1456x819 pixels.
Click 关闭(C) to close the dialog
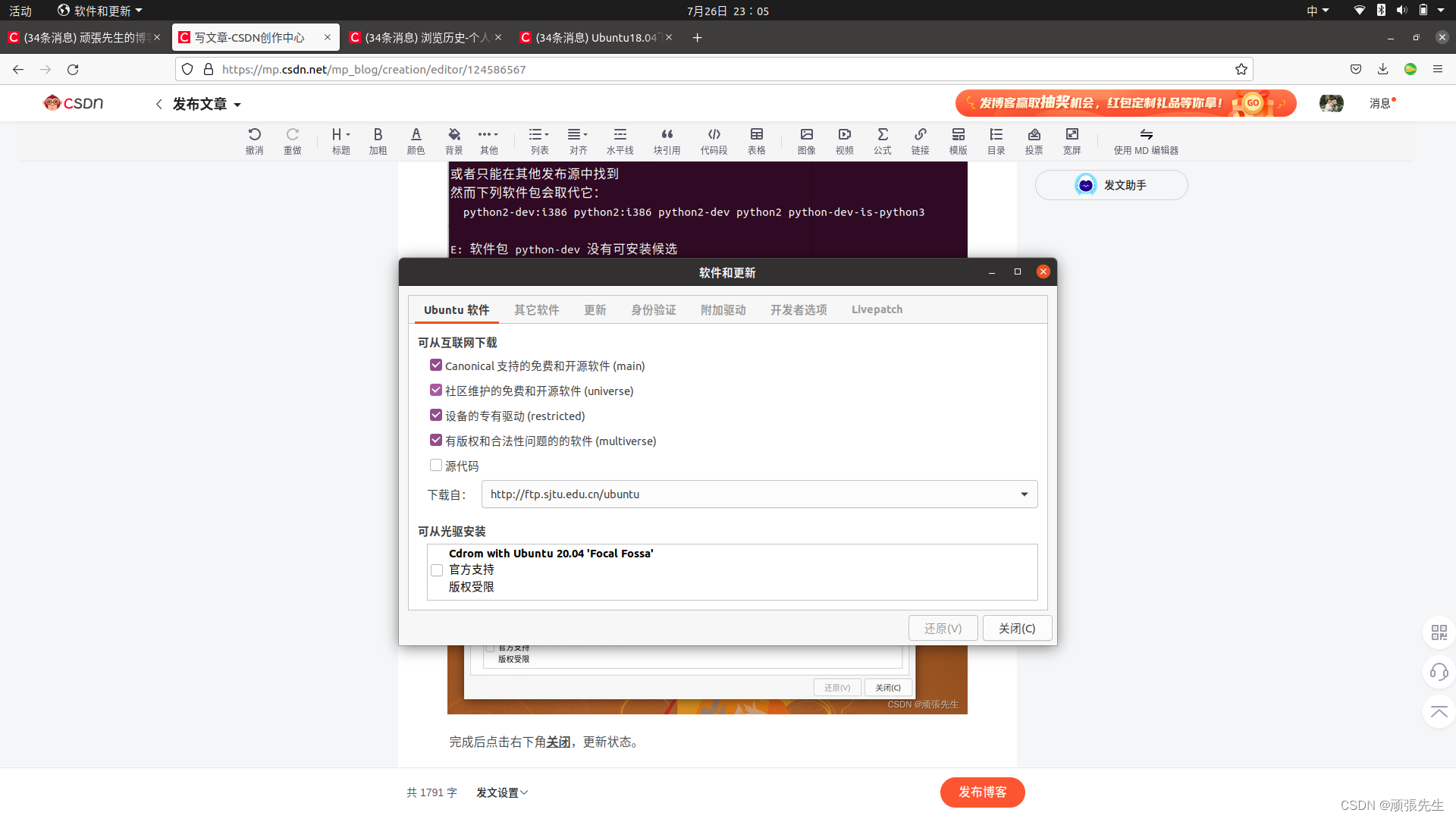click(1017, 628)
